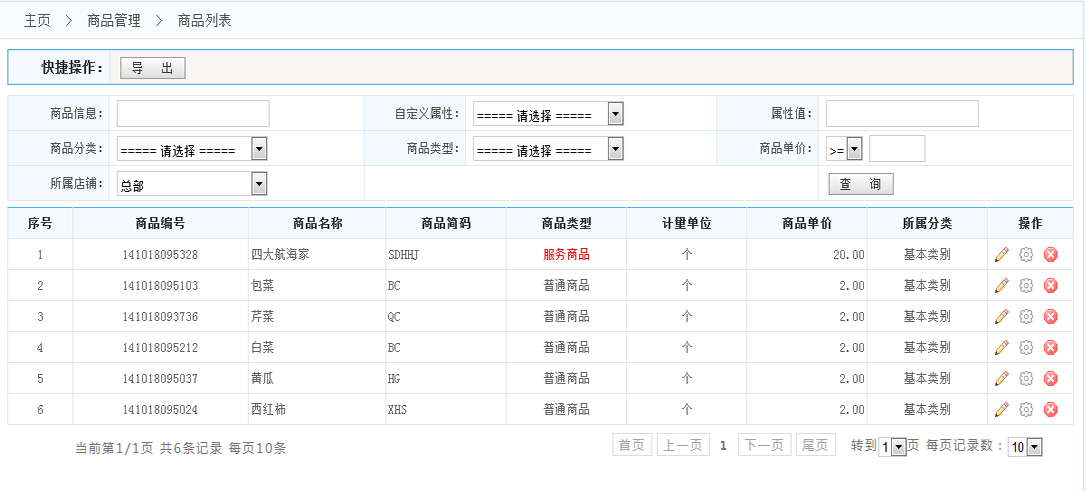Change the 每页记录数 page size dropdown
Screen dimensions: 1086x491
tap(1025, 447)
